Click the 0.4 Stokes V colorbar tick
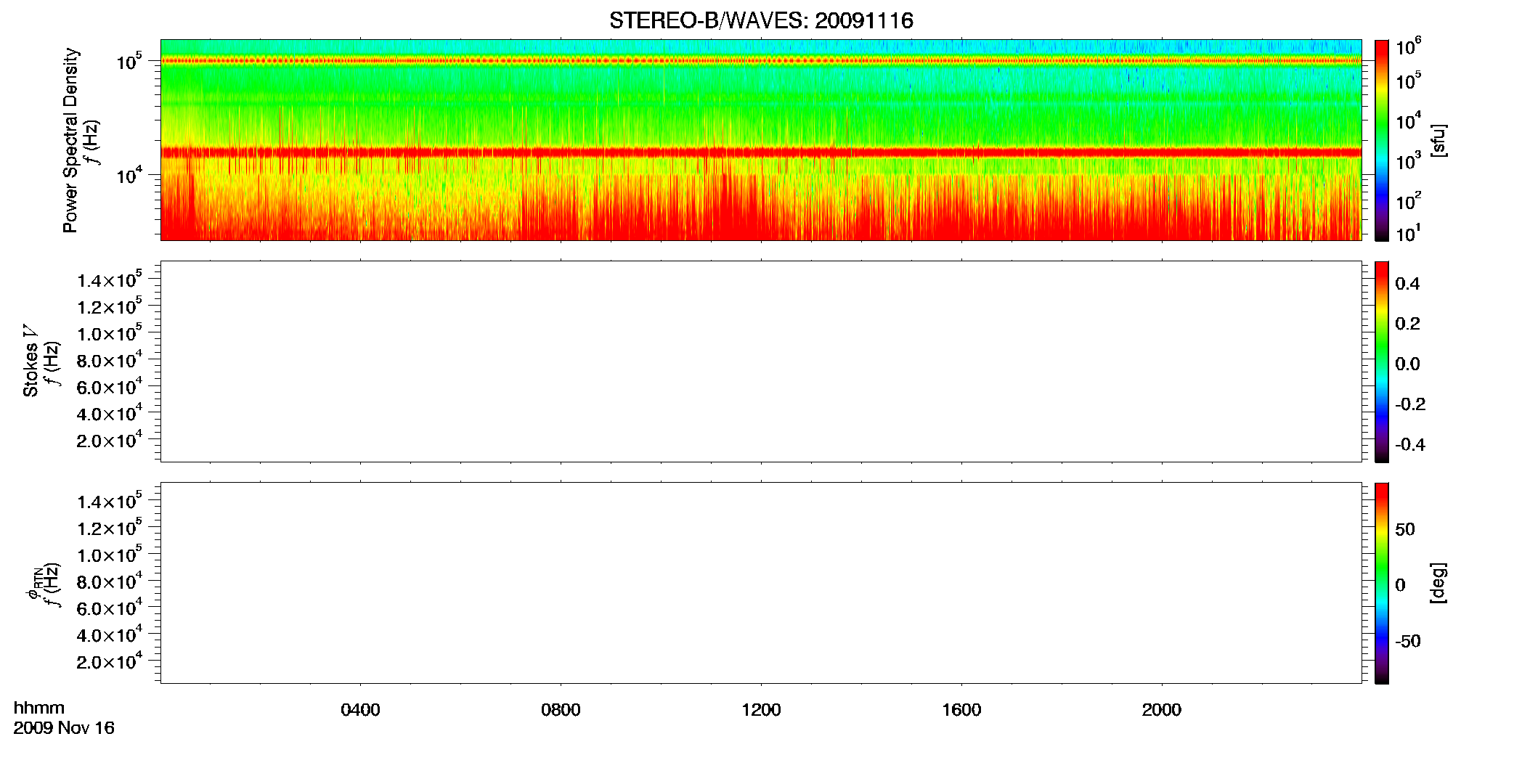Image resolution: width=1522 pixels, height=784 pixels. [x=1407, y=284]
